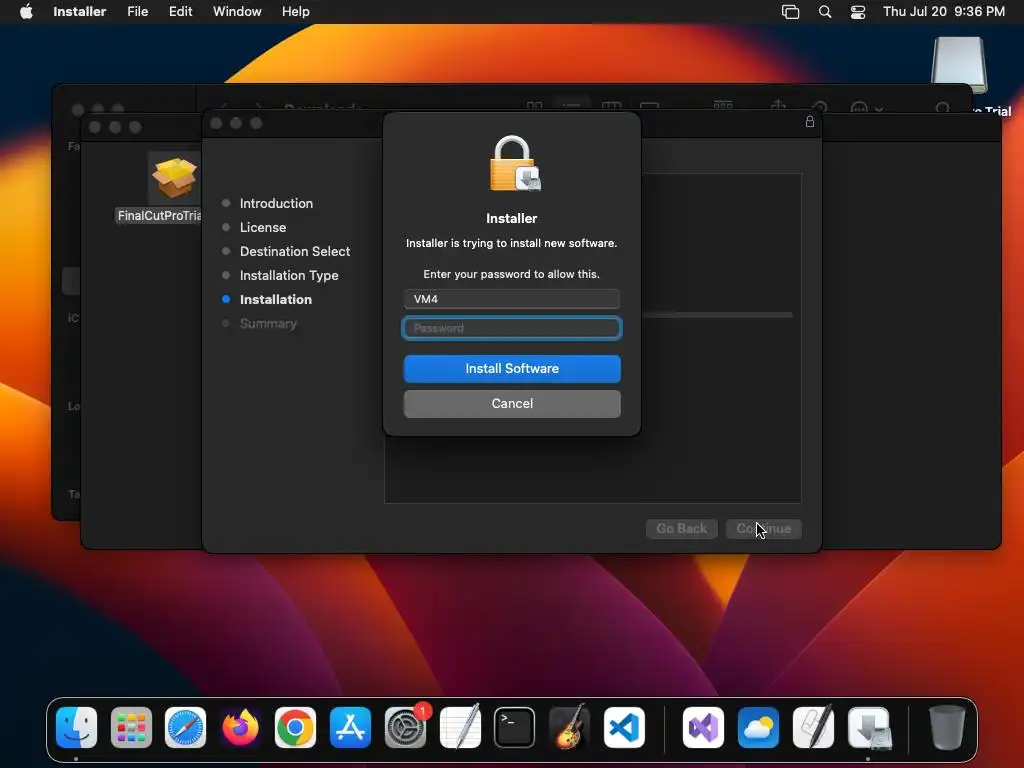Image resolution: width=1024 pixels, height=768 pixels.
Task: Select the Installation Type step
Action: click(x=289, y=276)
